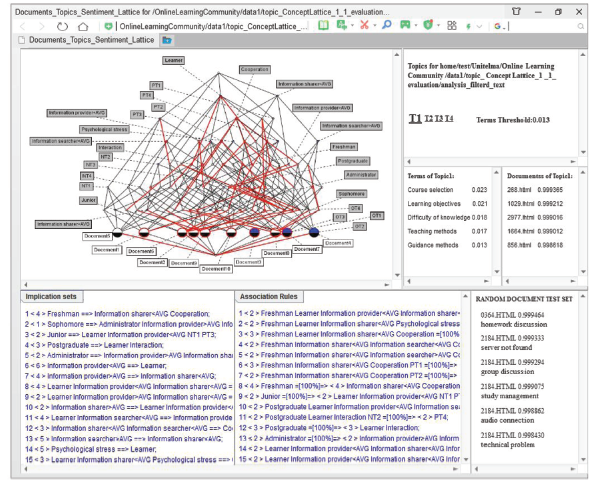Click the Association Rules scrollbar down arrow
This screenshot has width=599, height=484.
(x=466, y=459)
